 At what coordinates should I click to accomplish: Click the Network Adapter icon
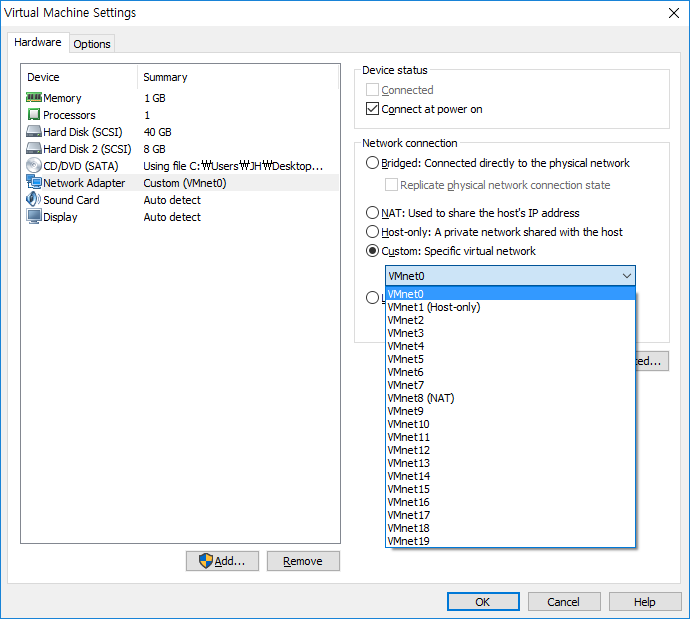(34, 182)
